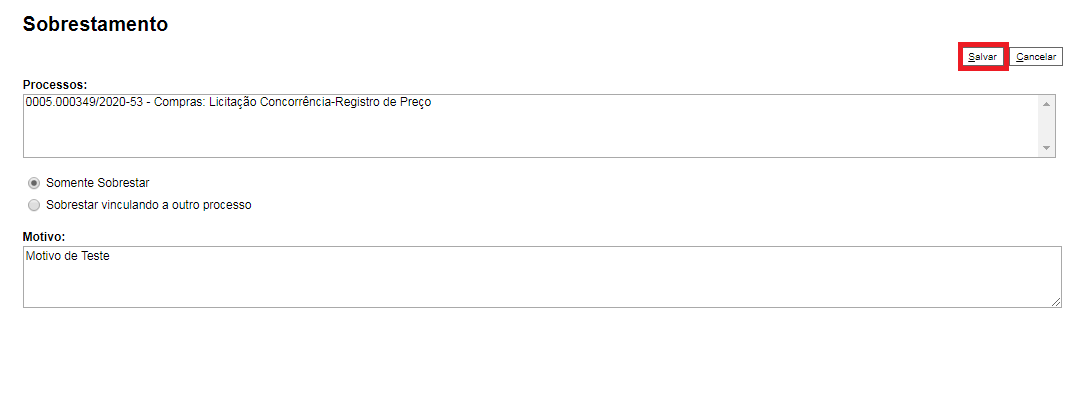Save the sobrestamento with Salvar button
1078x397 pixels.
982,57
